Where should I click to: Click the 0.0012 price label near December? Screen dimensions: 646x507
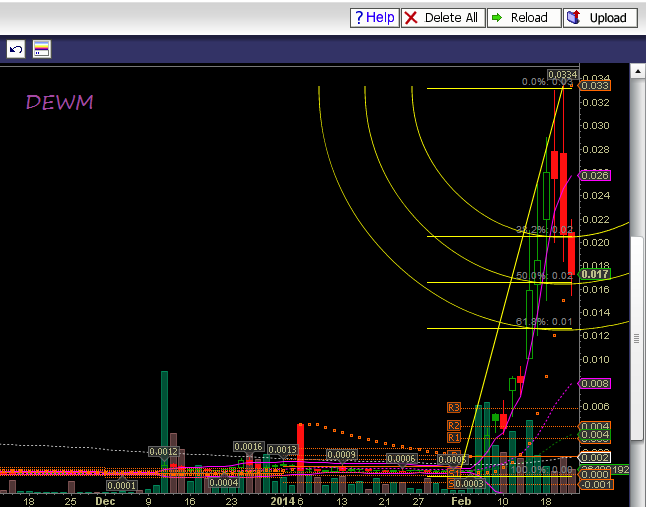[x=163, y=451]
